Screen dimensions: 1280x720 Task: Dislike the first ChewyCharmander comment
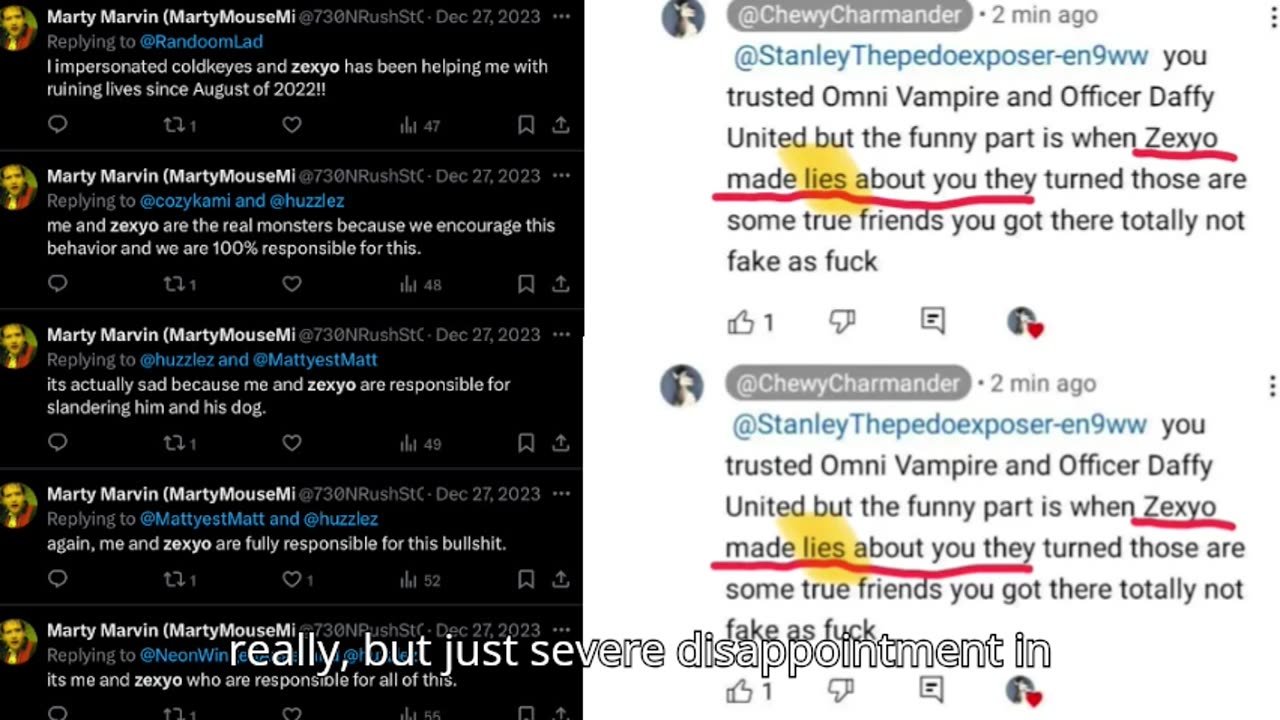coord(842,321)
